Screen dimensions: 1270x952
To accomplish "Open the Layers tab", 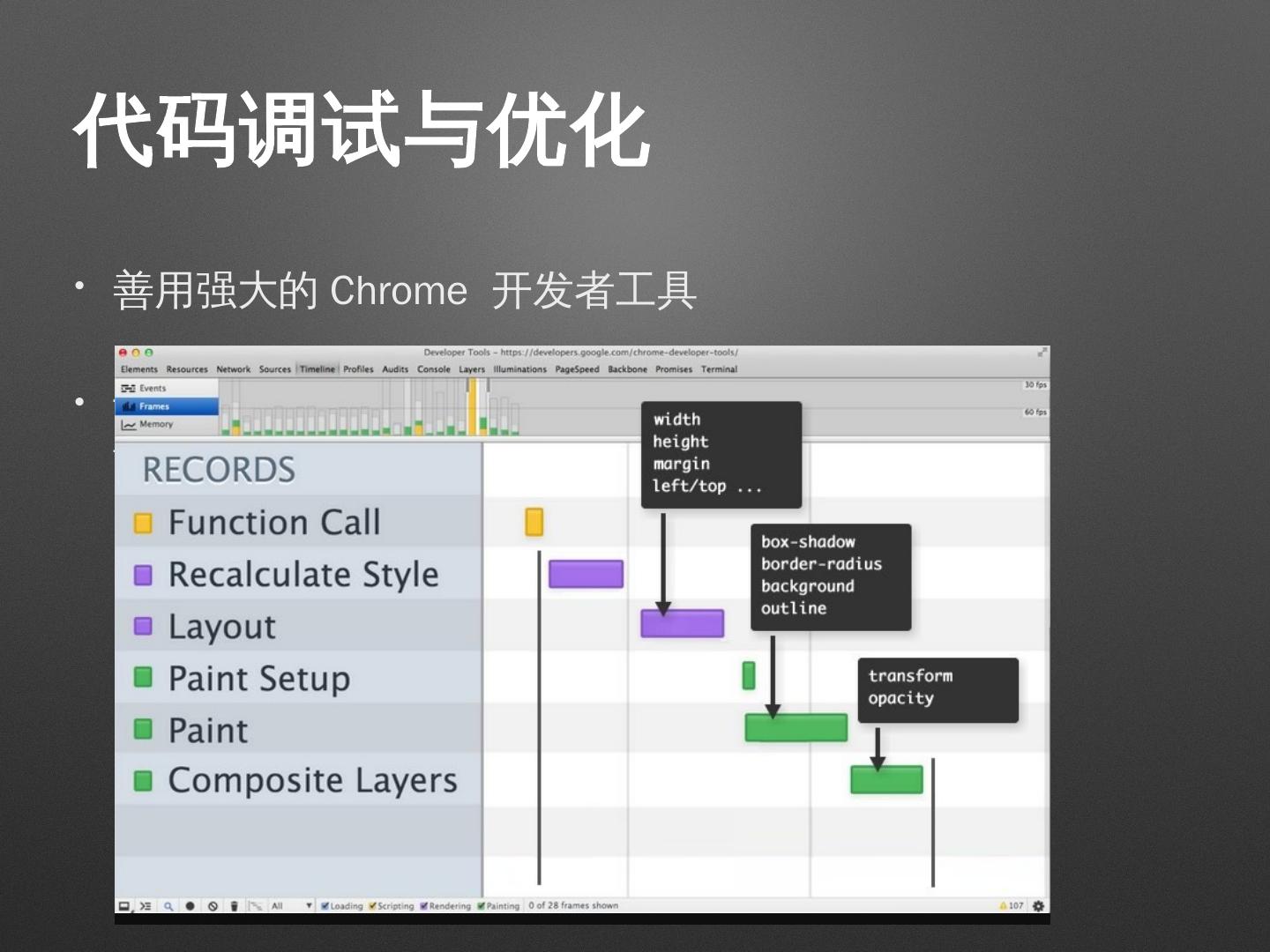I will 472,369.
